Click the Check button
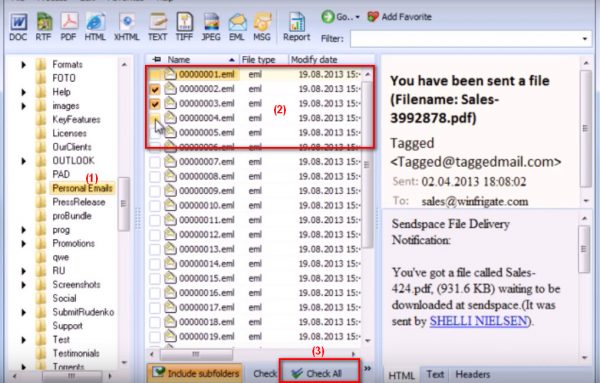The image size is (600, 383). click(265, 373)
